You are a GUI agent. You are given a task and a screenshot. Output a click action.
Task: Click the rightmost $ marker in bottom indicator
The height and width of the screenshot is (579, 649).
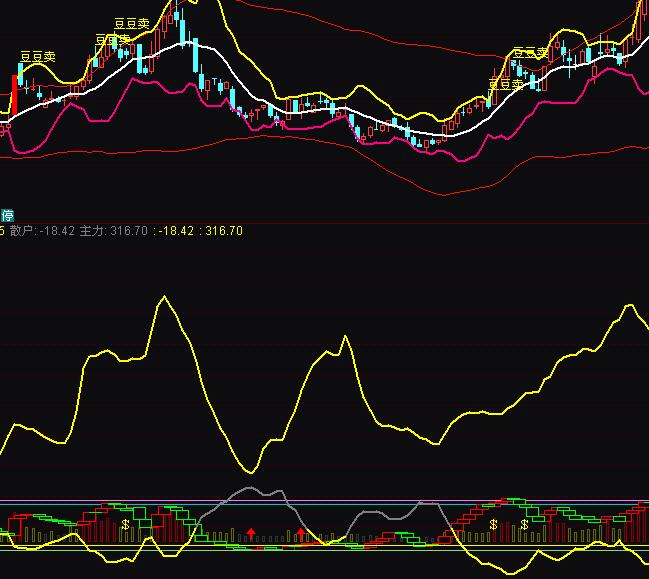(x=523, y=524)
